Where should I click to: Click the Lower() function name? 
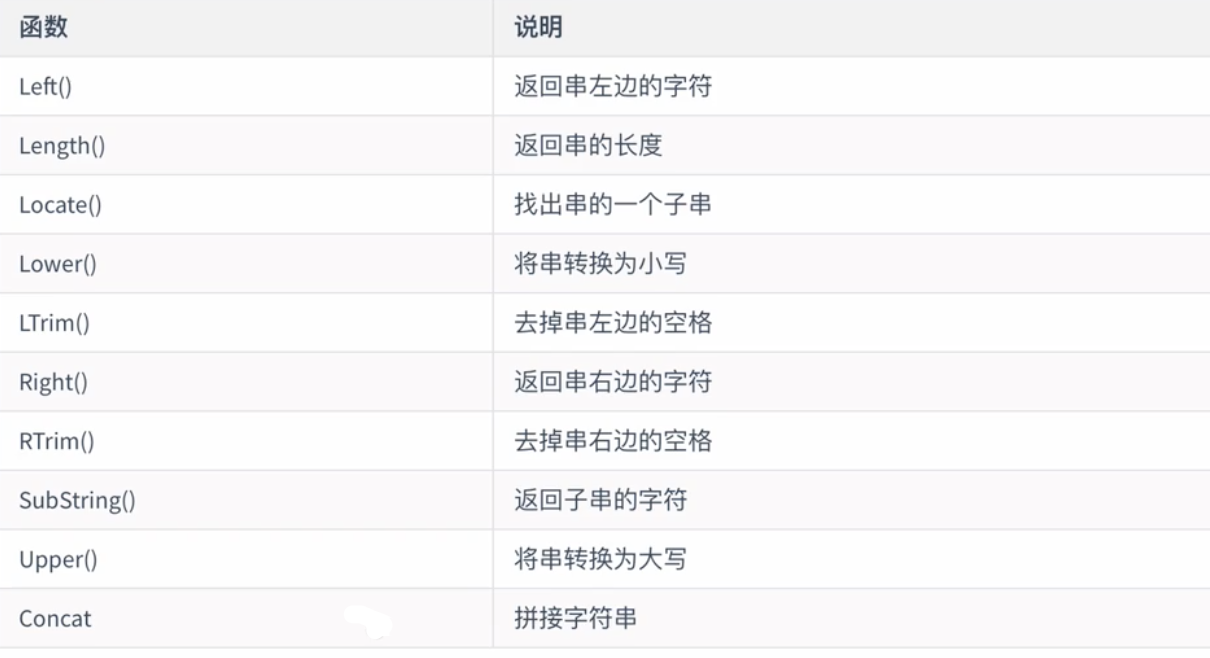pyautogui.click(x=58, y=264)
